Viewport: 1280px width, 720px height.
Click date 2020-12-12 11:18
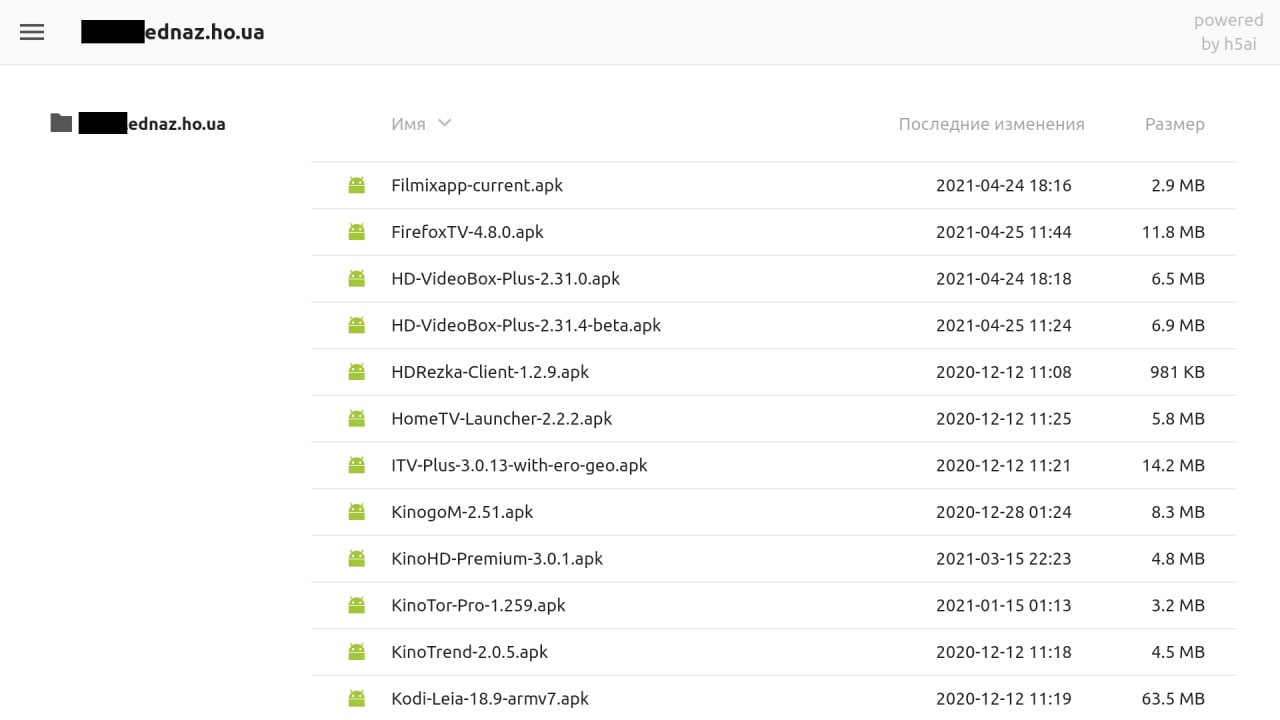click(x=1003, y=652)
